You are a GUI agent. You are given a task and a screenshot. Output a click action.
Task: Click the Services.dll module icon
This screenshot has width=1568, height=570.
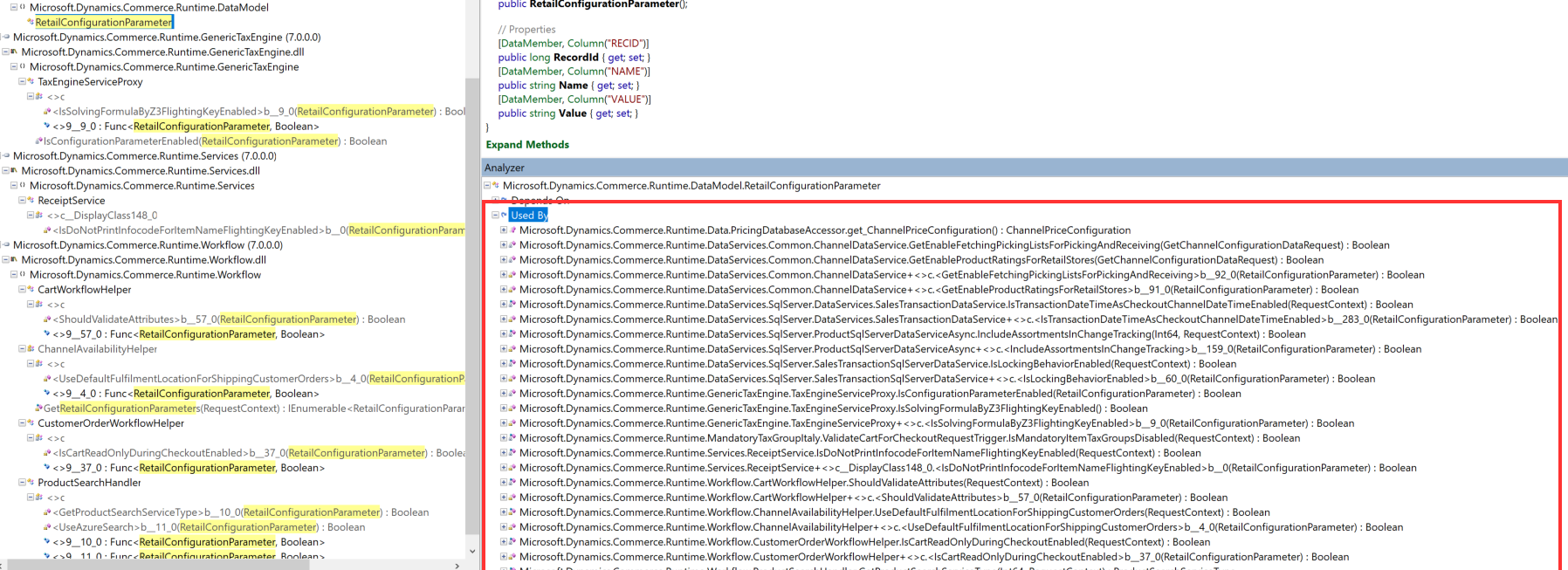(15, 170)
